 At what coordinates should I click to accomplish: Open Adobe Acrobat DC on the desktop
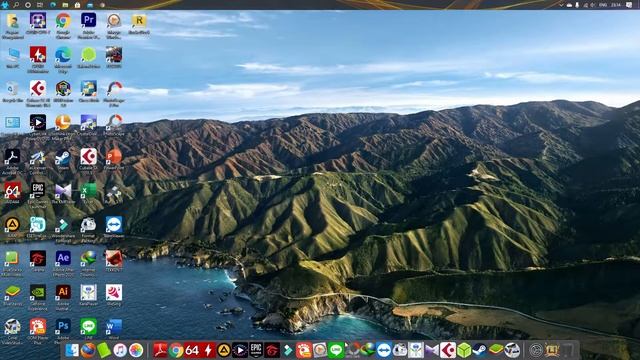(x=12, y=156)
